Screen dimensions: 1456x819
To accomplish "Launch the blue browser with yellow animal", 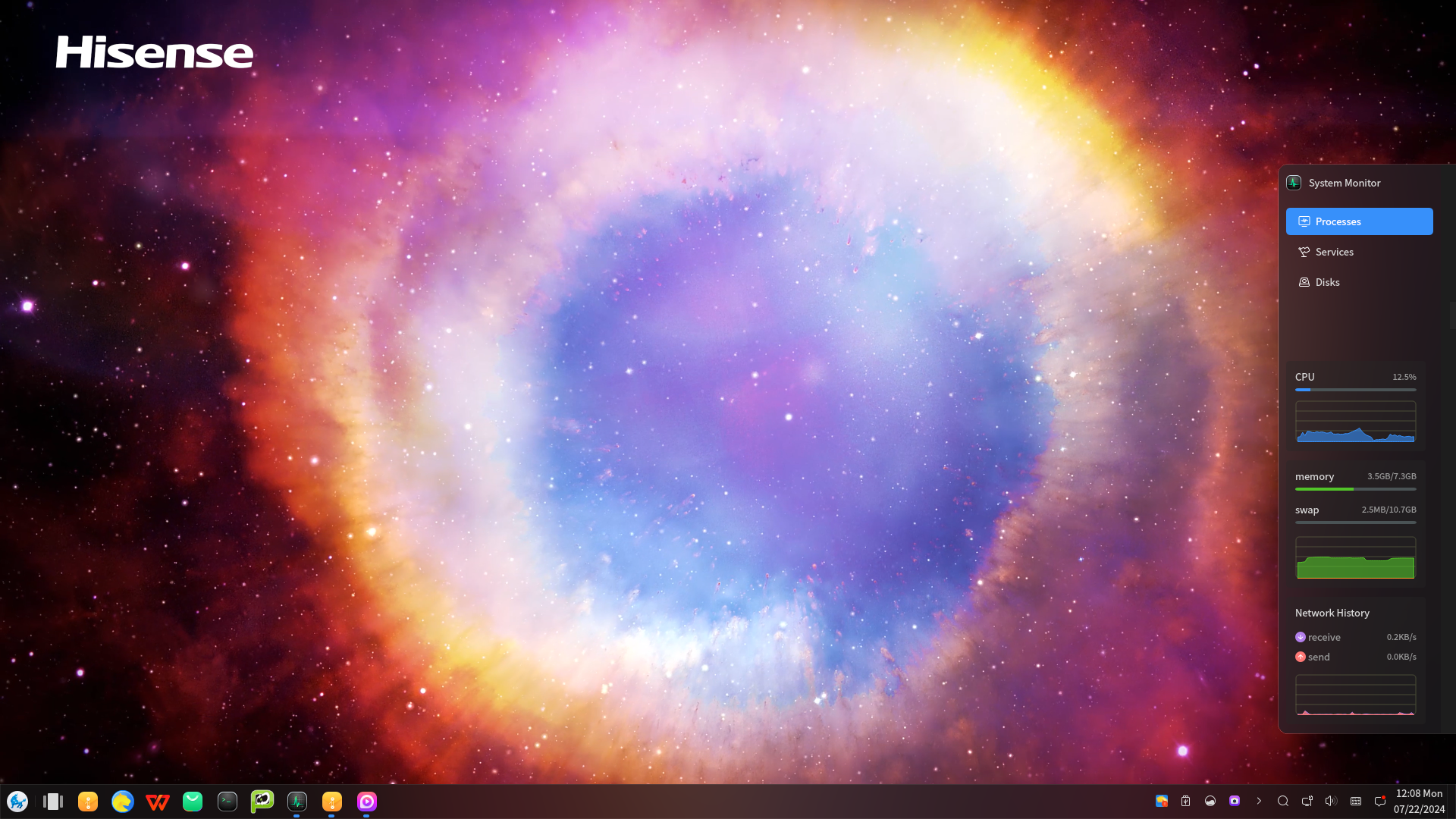I will [123, 802].
